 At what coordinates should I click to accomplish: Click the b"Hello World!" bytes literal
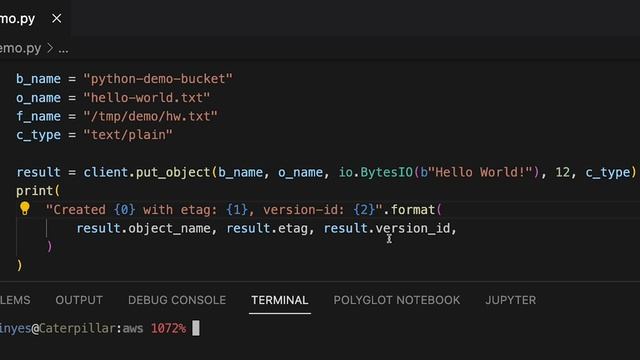(x=477, y=172)
